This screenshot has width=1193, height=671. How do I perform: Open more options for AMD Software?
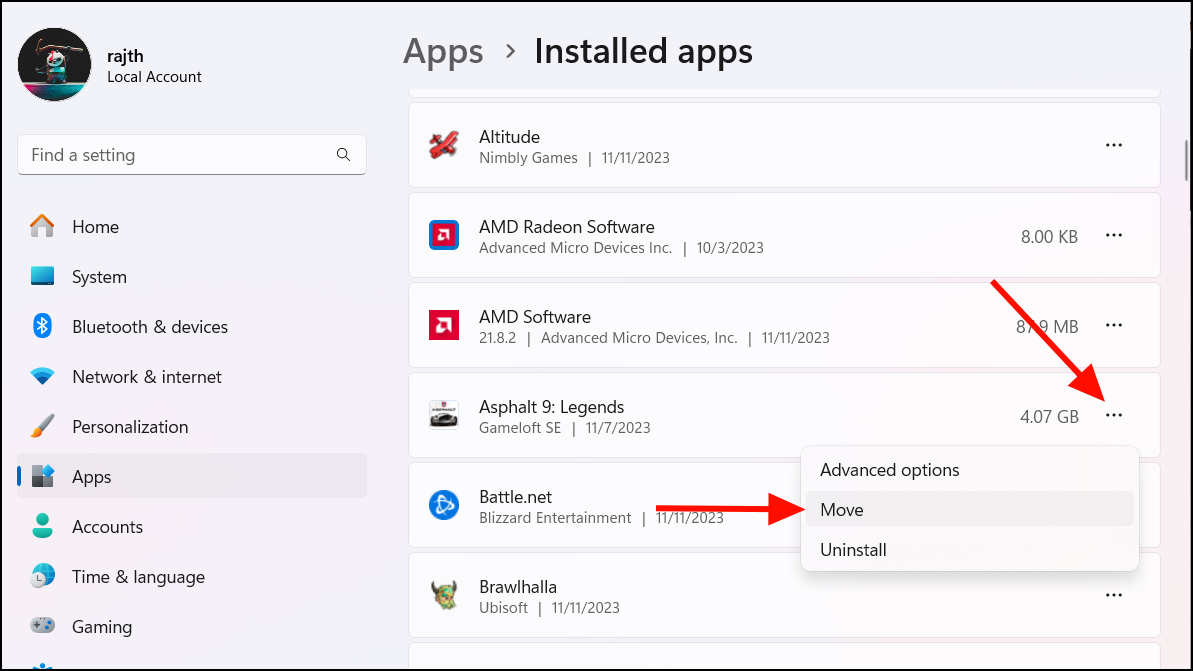click(x=1114, y=325)
